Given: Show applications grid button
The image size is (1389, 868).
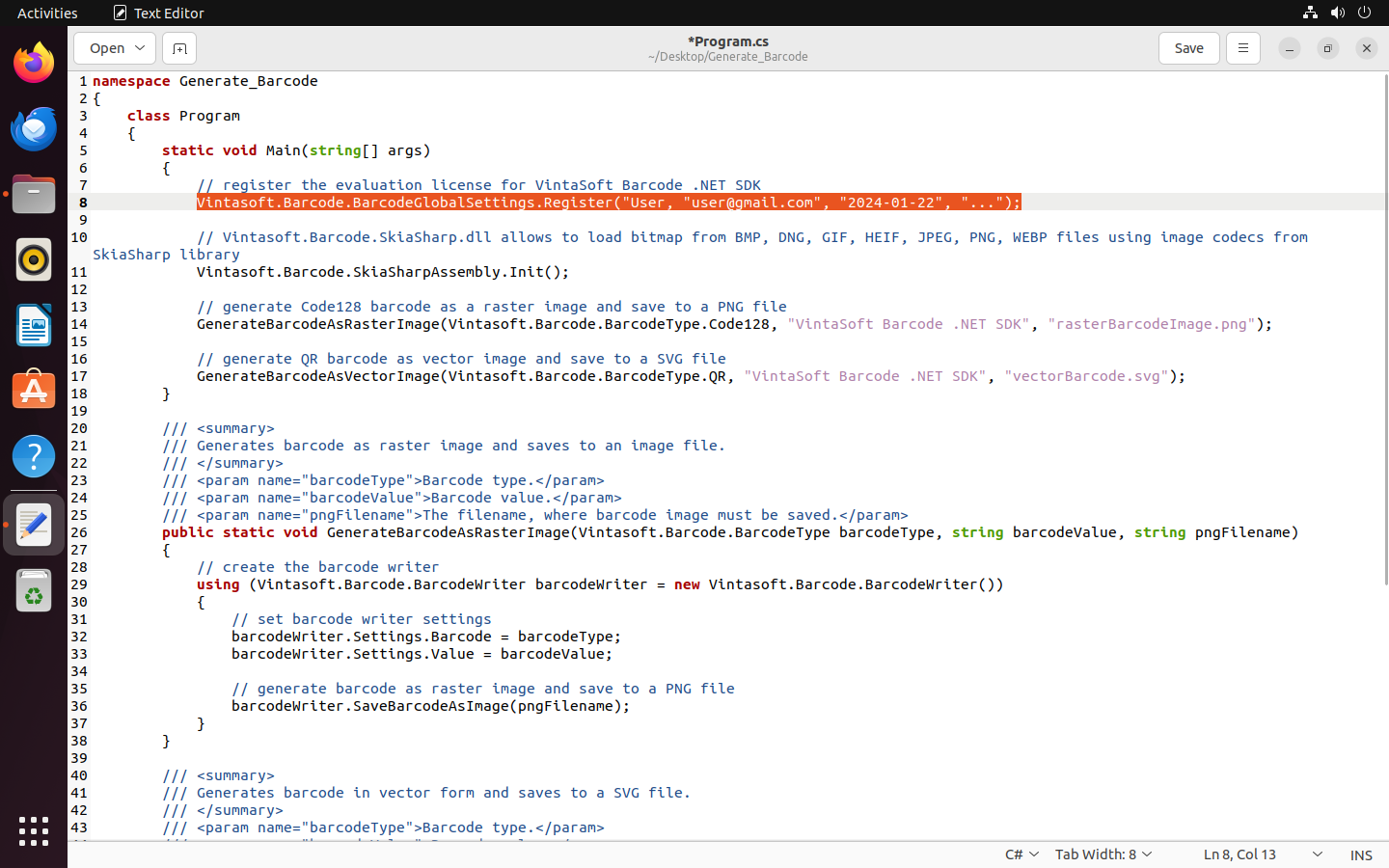Looking at the screenshot, I should tap(34, 831).
